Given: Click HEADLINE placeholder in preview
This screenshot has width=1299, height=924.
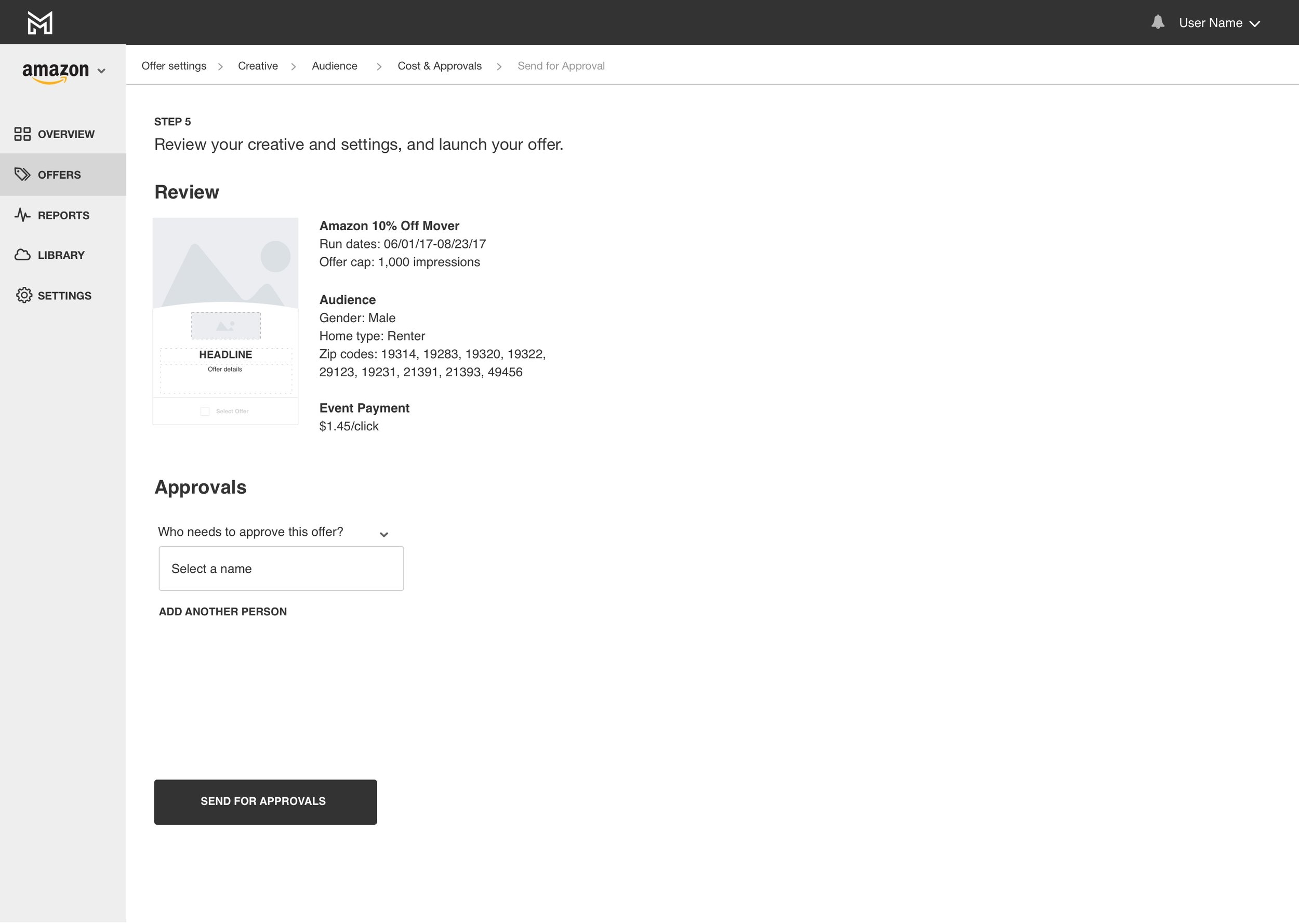Looking at the screenshot, I should coord(225,354).
